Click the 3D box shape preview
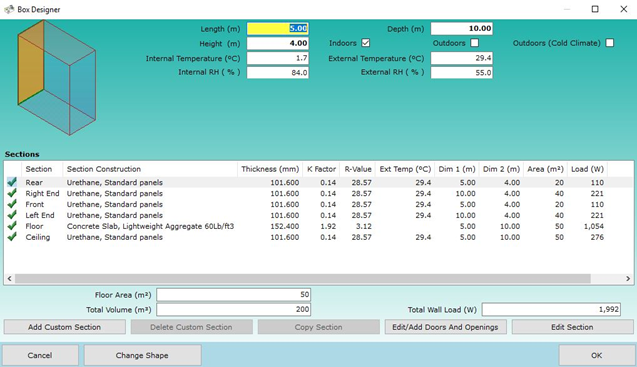The width and height of the screenshot is (637, 367). pyautogui.click(x=57, y=78)
